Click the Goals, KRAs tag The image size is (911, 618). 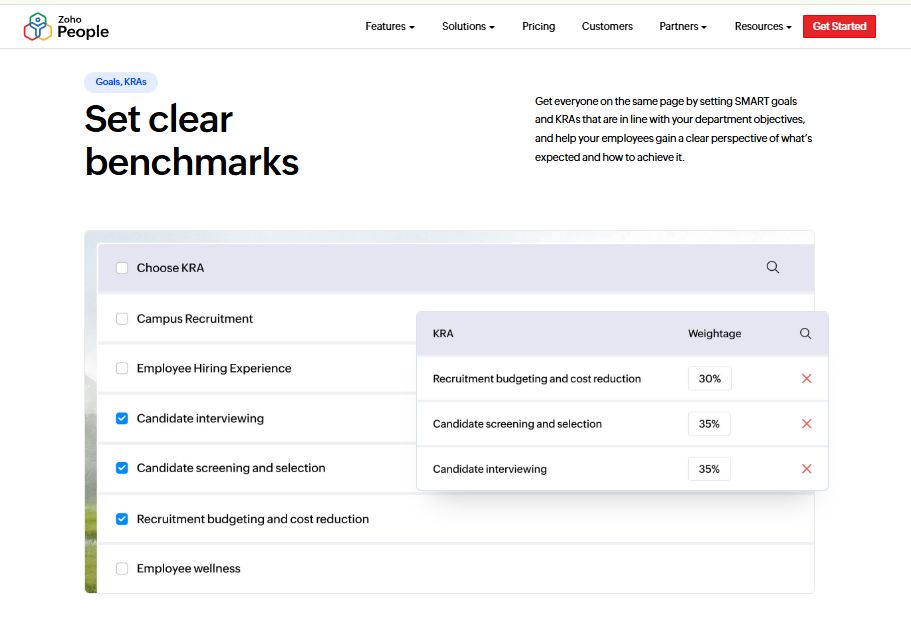click(x=121, y=82)
